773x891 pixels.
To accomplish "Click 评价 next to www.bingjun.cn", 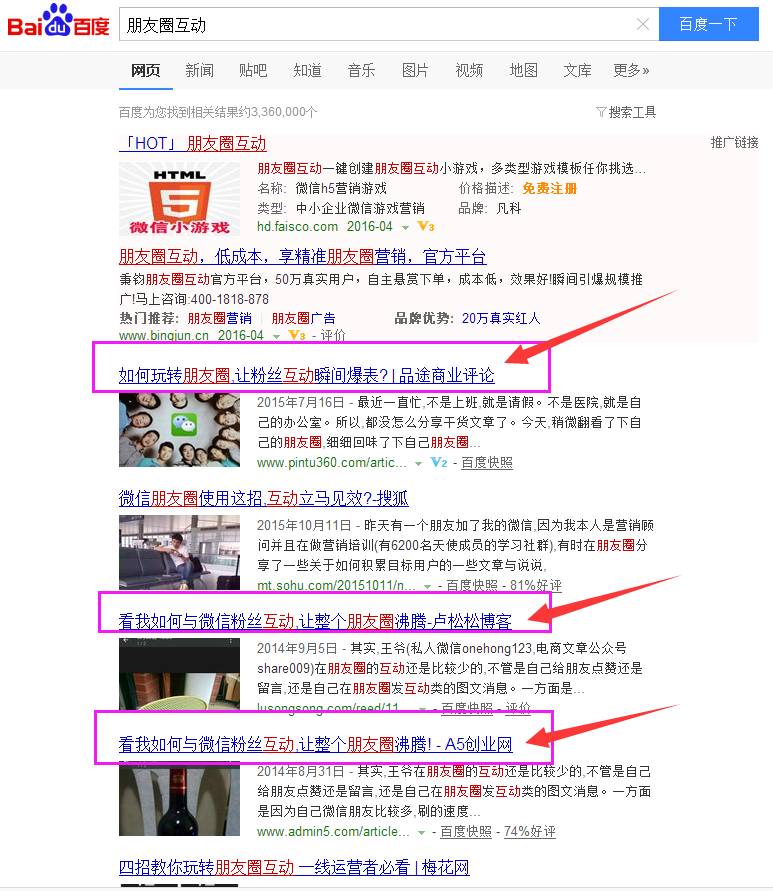I will tap(333, 335).
